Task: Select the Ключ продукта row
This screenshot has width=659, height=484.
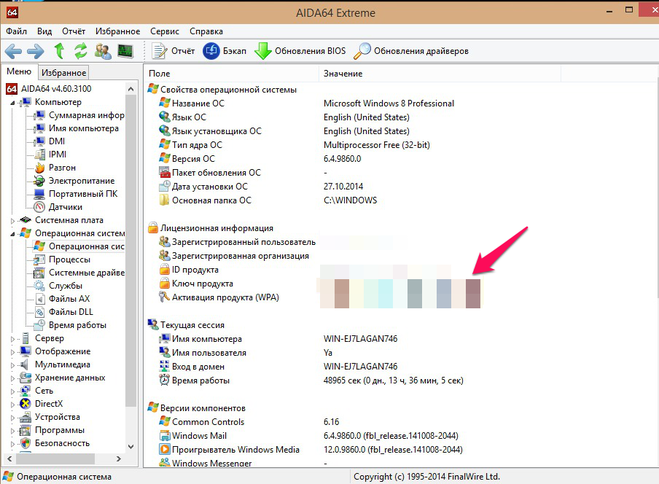Action: tap(319, 284)
